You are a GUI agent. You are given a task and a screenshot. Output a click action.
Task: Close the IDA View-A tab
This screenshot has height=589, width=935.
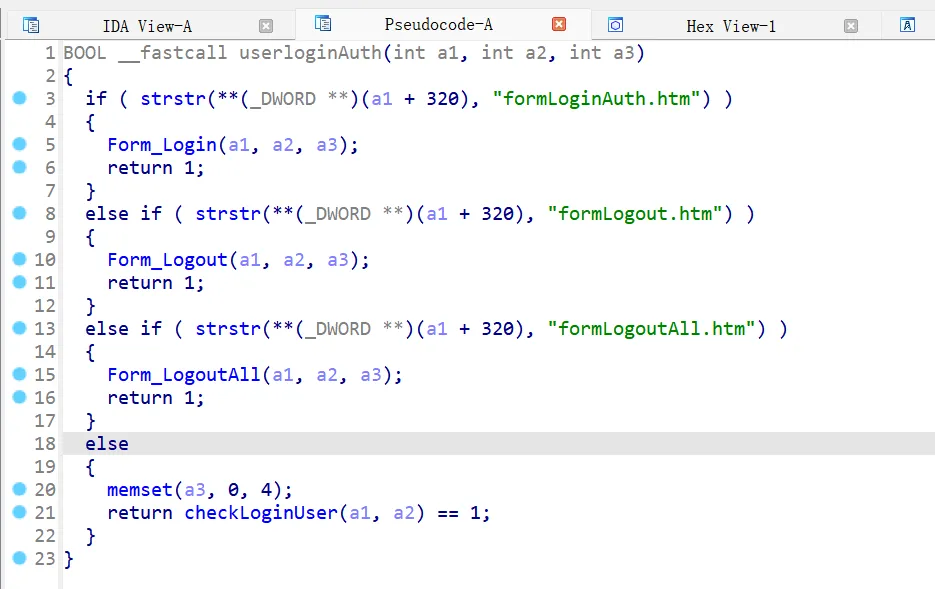pos(265,26)
